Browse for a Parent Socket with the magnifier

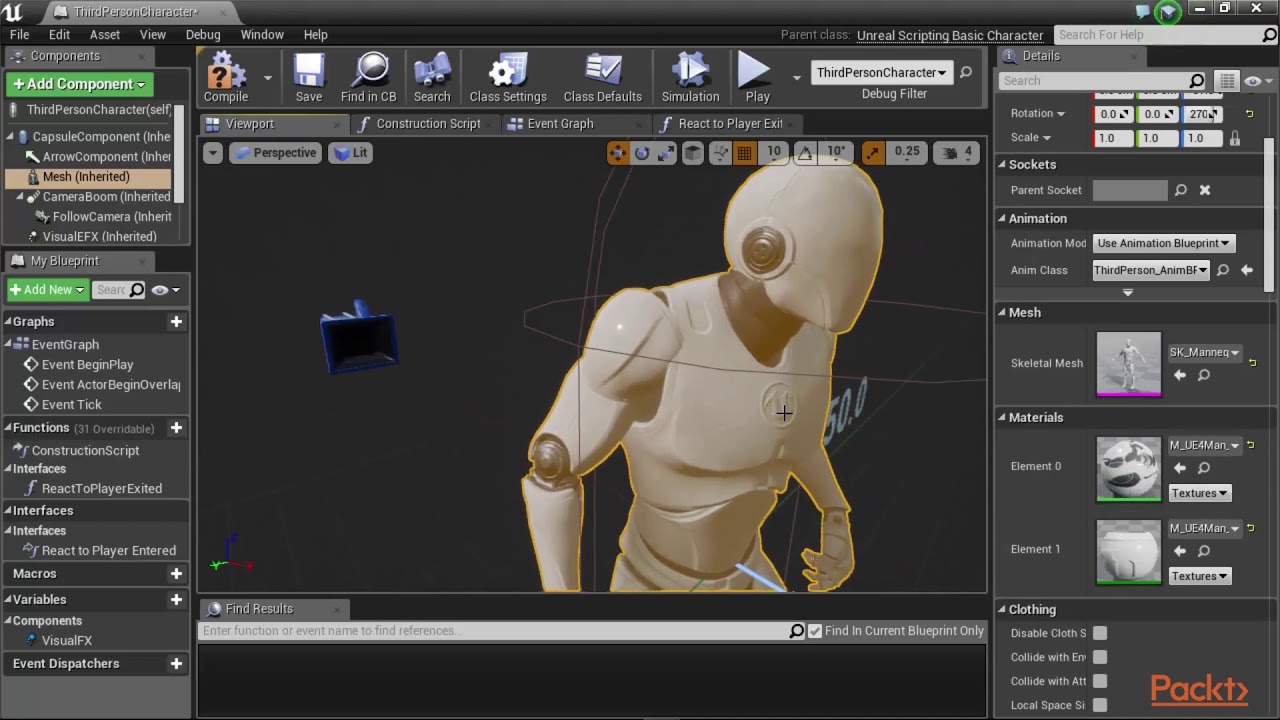coord(1181,190)
